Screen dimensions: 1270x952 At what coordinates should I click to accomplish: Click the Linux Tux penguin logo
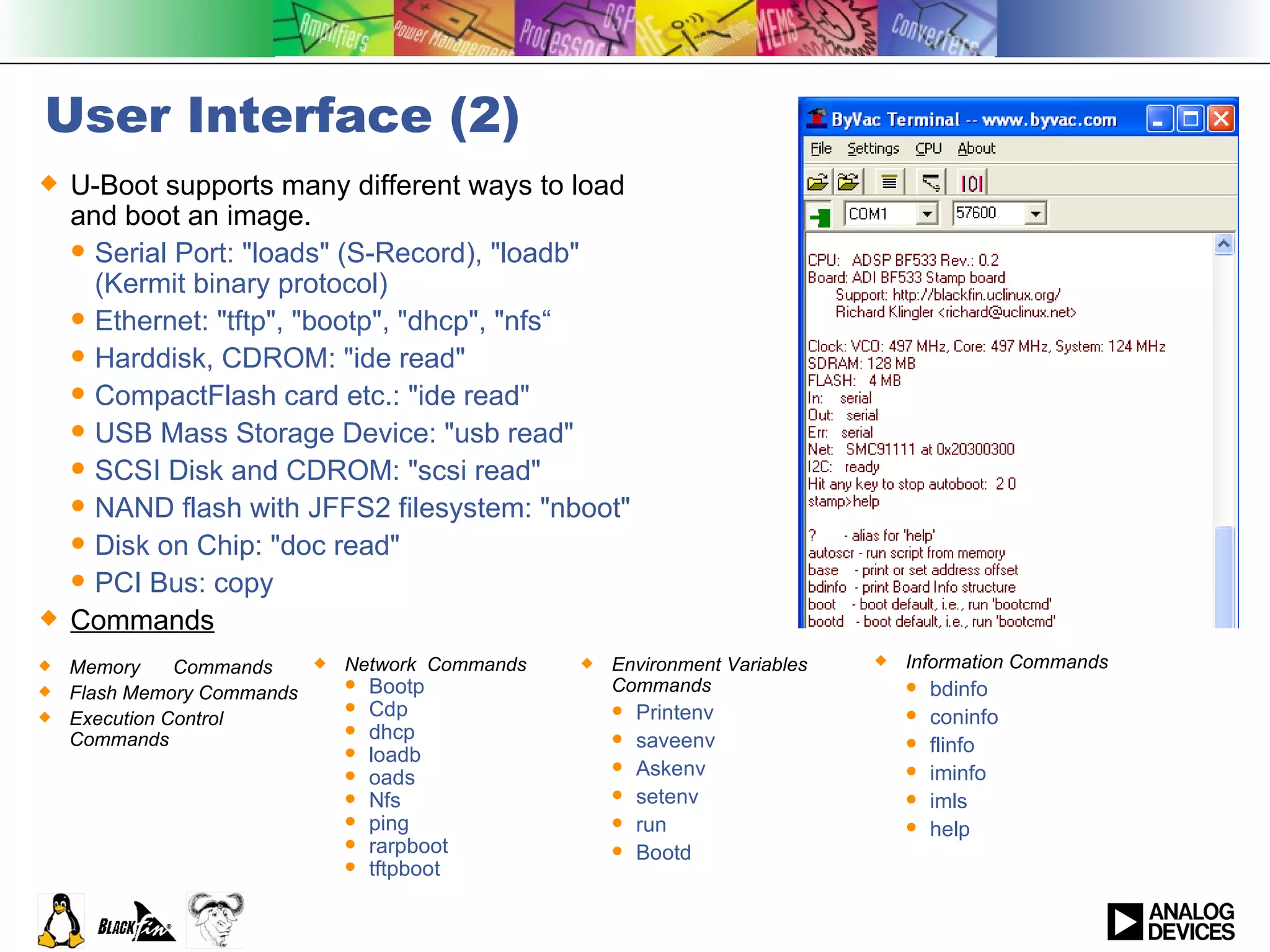[x=61, y=921]
